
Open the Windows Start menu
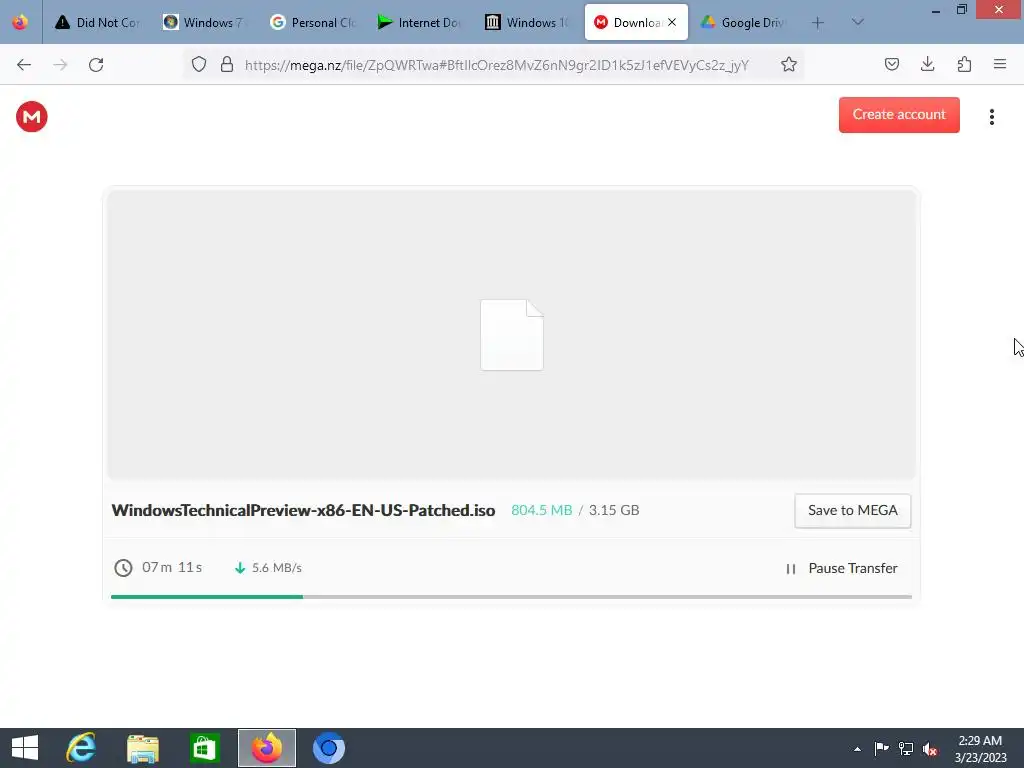click(25, 748)
